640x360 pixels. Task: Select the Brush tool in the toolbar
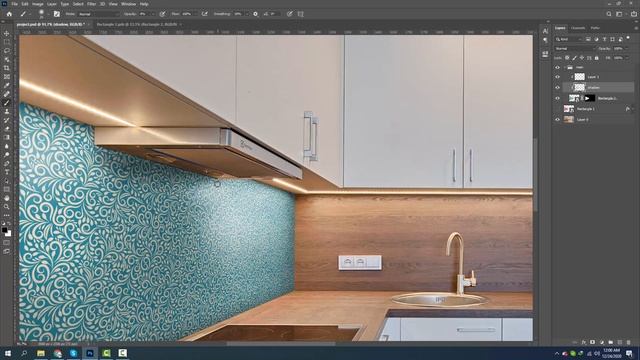[7, 103]
